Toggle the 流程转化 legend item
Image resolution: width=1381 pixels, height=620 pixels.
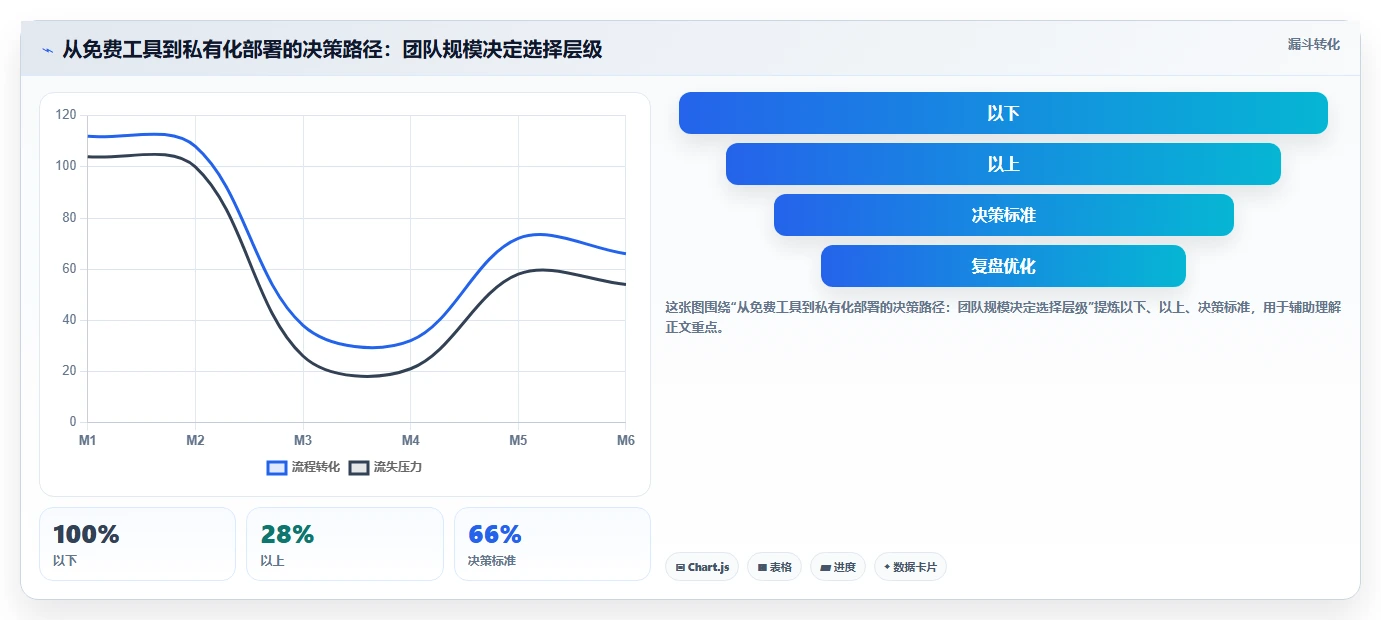tap(303, 467)
